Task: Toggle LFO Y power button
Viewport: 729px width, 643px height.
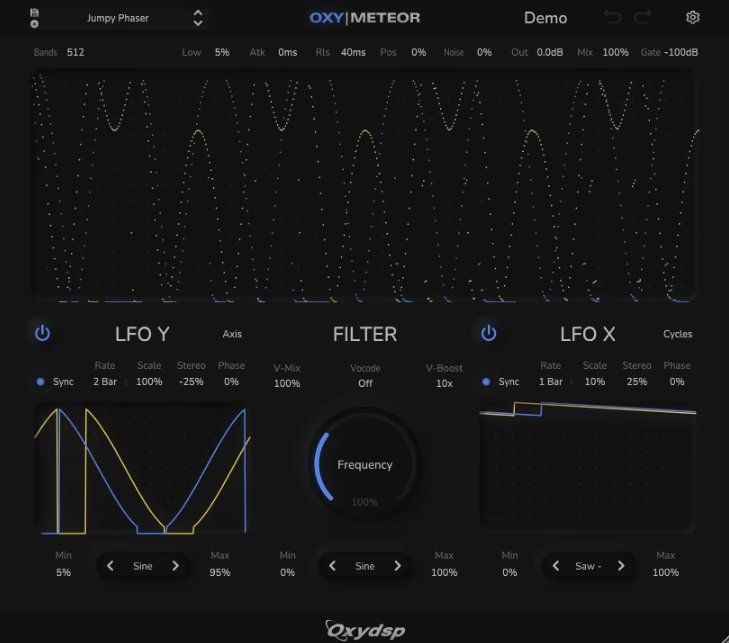Action: pyautogui.click(x=42, y=333)
